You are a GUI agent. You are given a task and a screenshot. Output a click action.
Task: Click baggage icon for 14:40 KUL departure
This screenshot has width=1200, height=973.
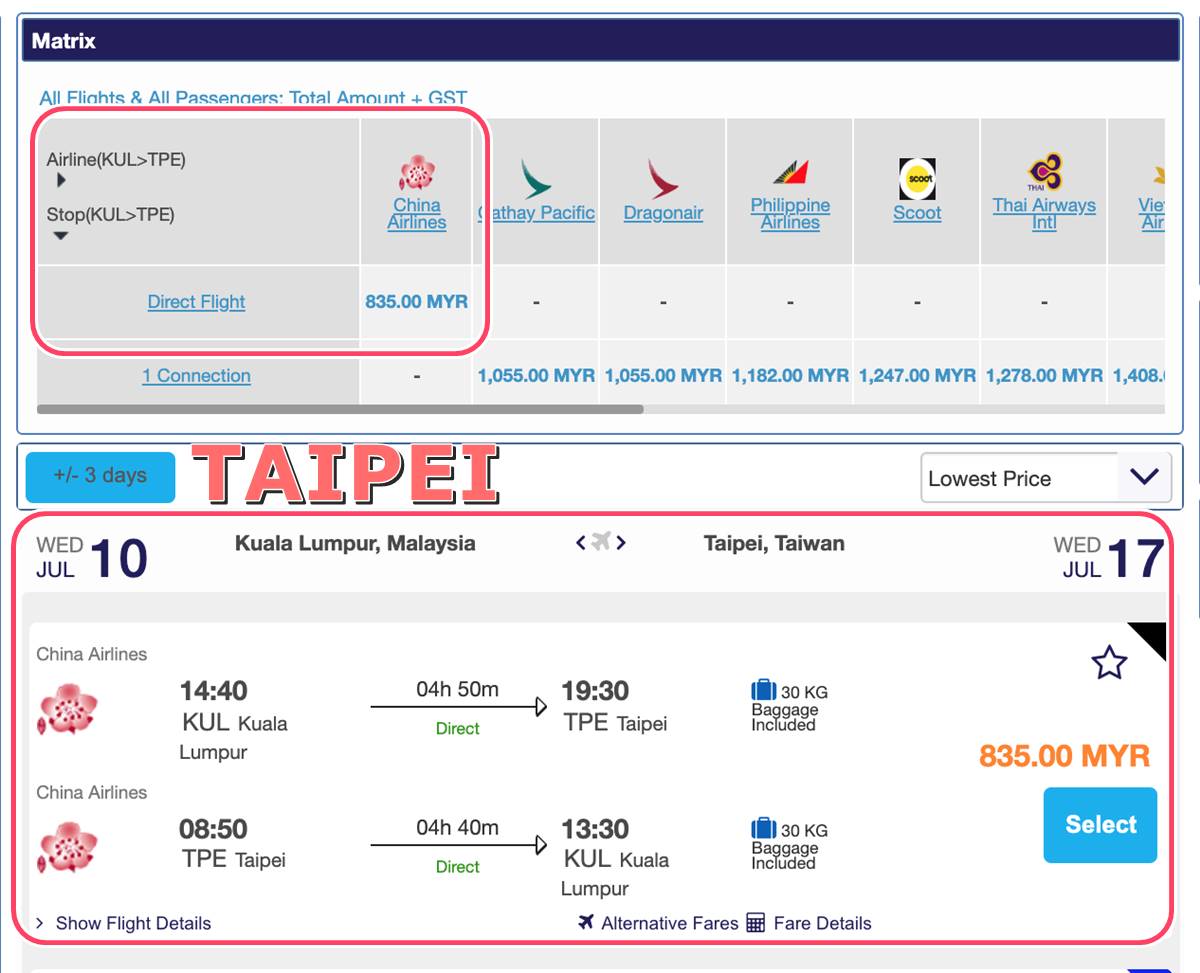click(763, 690)
